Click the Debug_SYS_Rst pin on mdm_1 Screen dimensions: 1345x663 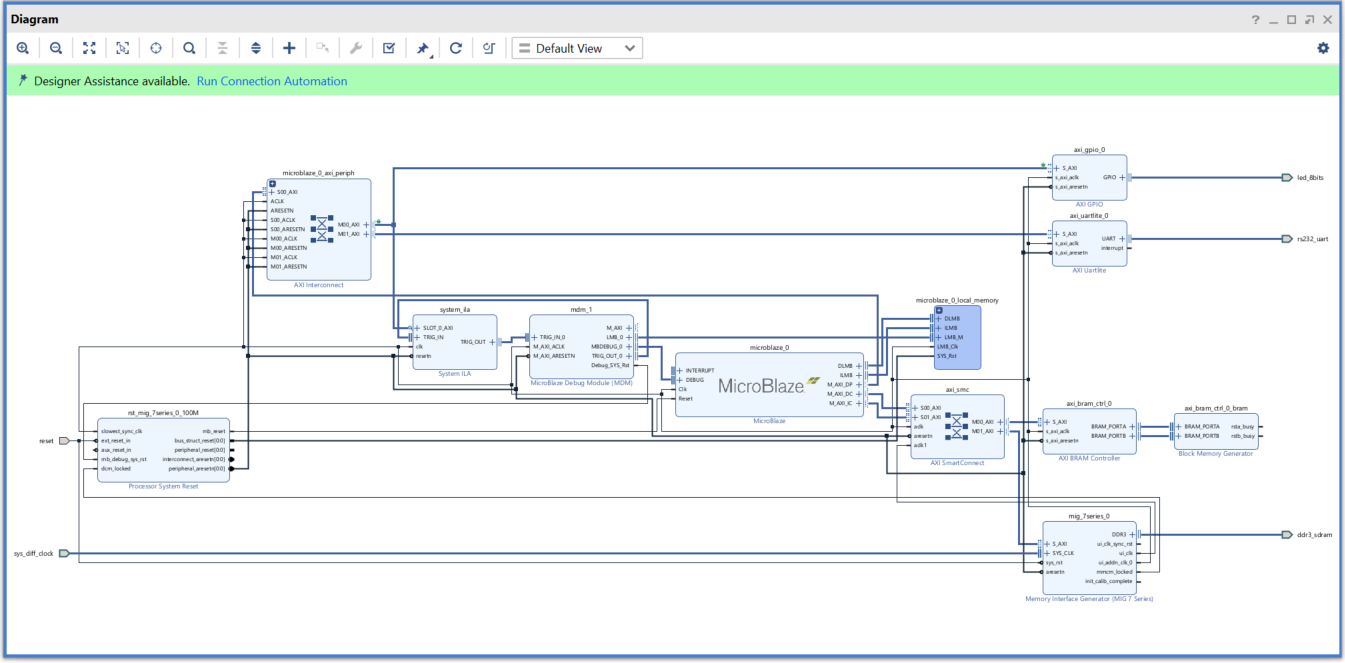[610, 365]
